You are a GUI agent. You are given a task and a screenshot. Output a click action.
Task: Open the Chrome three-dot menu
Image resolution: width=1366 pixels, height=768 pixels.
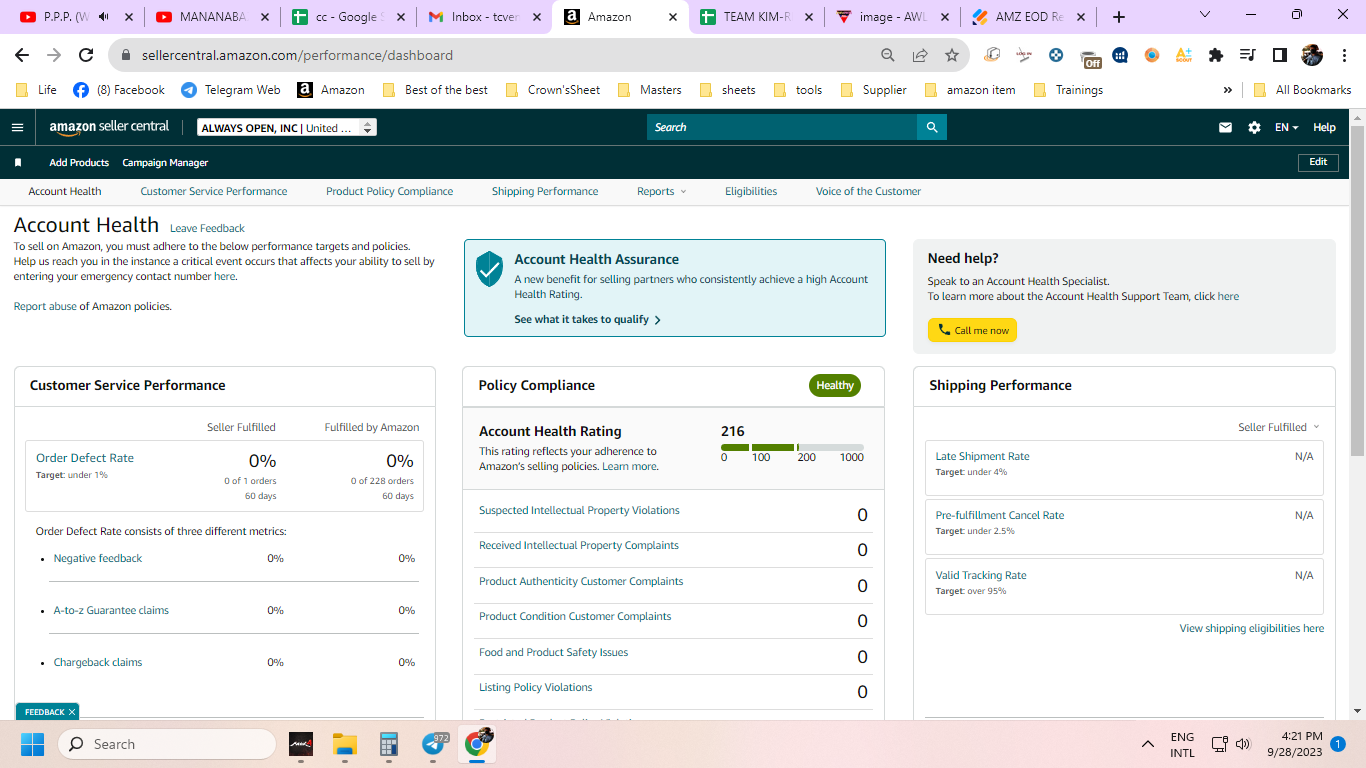[1343, 55]
